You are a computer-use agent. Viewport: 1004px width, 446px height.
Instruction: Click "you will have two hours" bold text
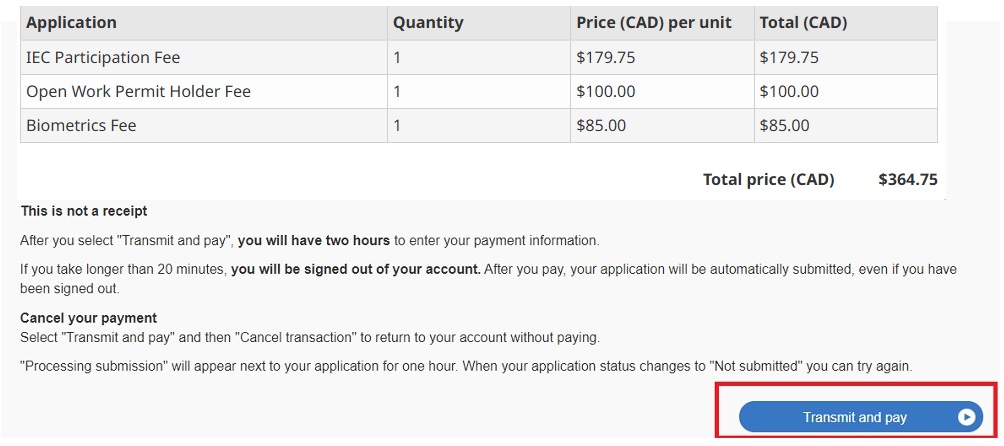point(314,241)
